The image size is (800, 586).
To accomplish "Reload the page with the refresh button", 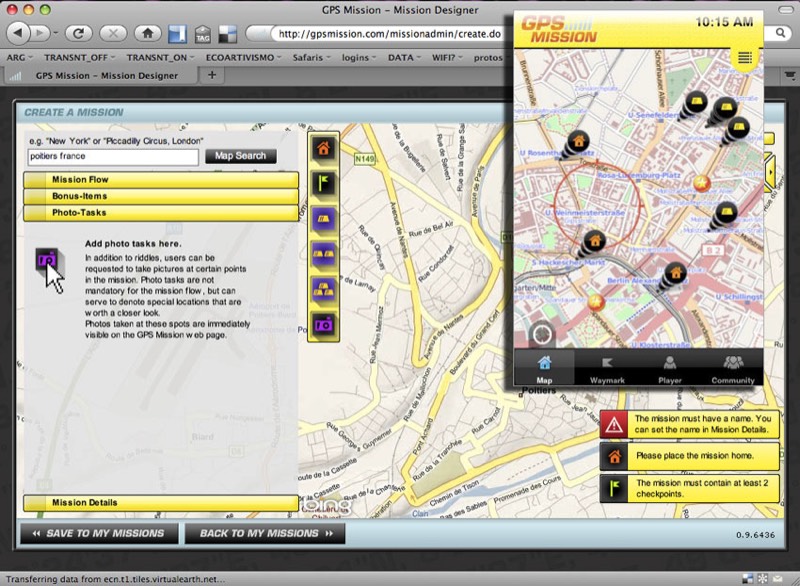I will 78,34.
